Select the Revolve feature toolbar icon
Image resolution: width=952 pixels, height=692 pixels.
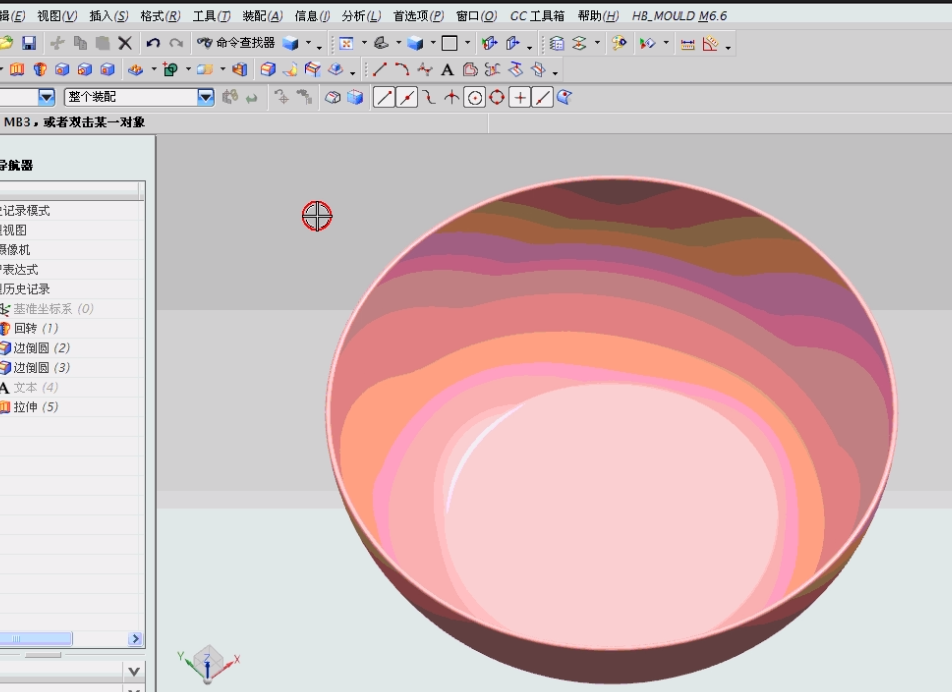[x=40, y=70]
